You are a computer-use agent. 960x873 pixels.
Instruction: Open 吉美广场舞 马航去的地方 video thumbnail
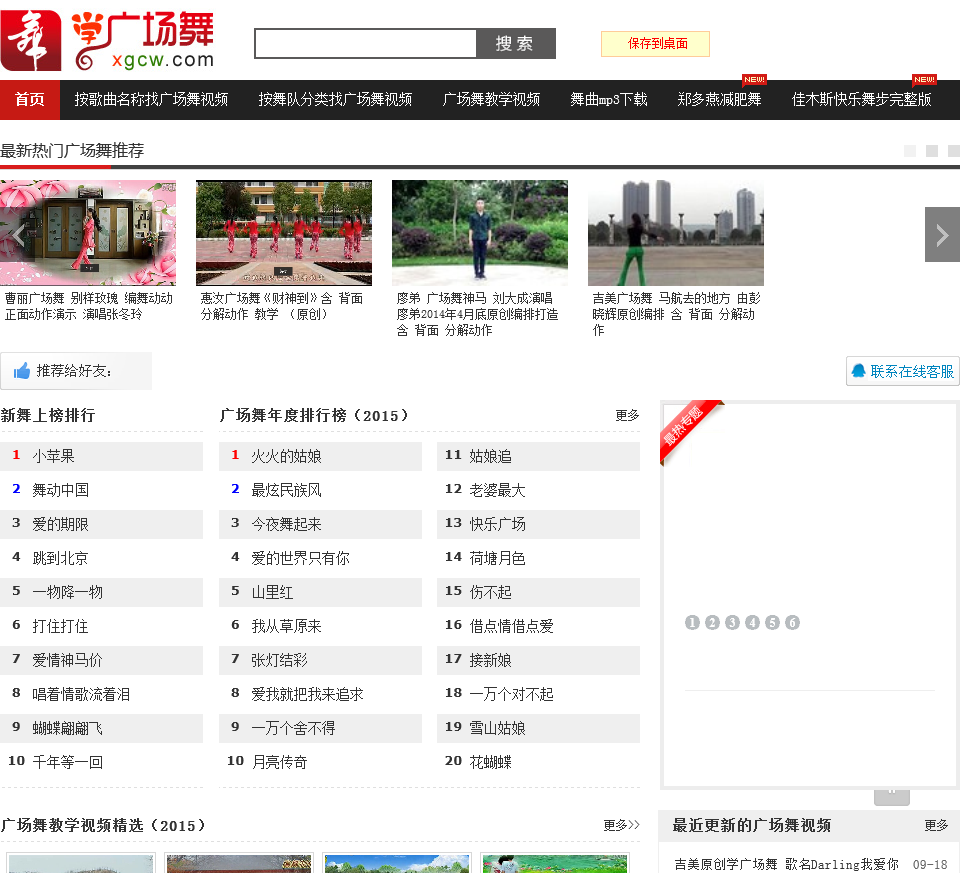coord(676,233)
